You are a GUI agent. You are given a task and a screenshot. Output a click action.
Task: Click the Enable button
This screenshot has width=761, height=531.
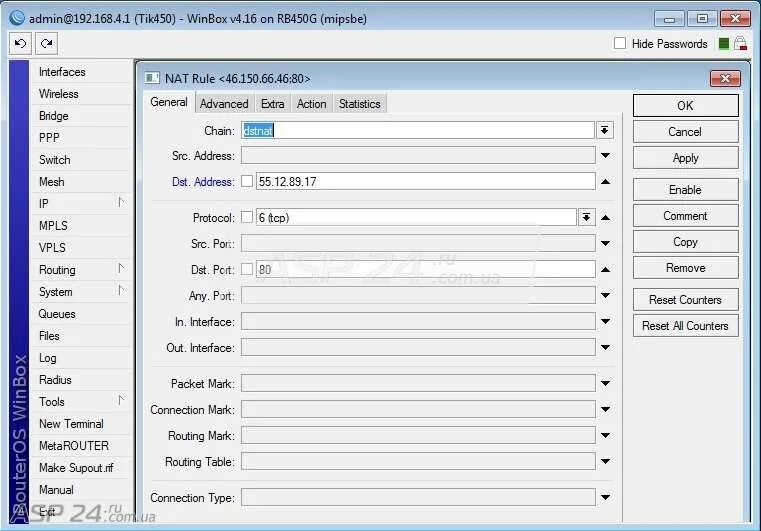pyautogui.click(x=685, y=190)
